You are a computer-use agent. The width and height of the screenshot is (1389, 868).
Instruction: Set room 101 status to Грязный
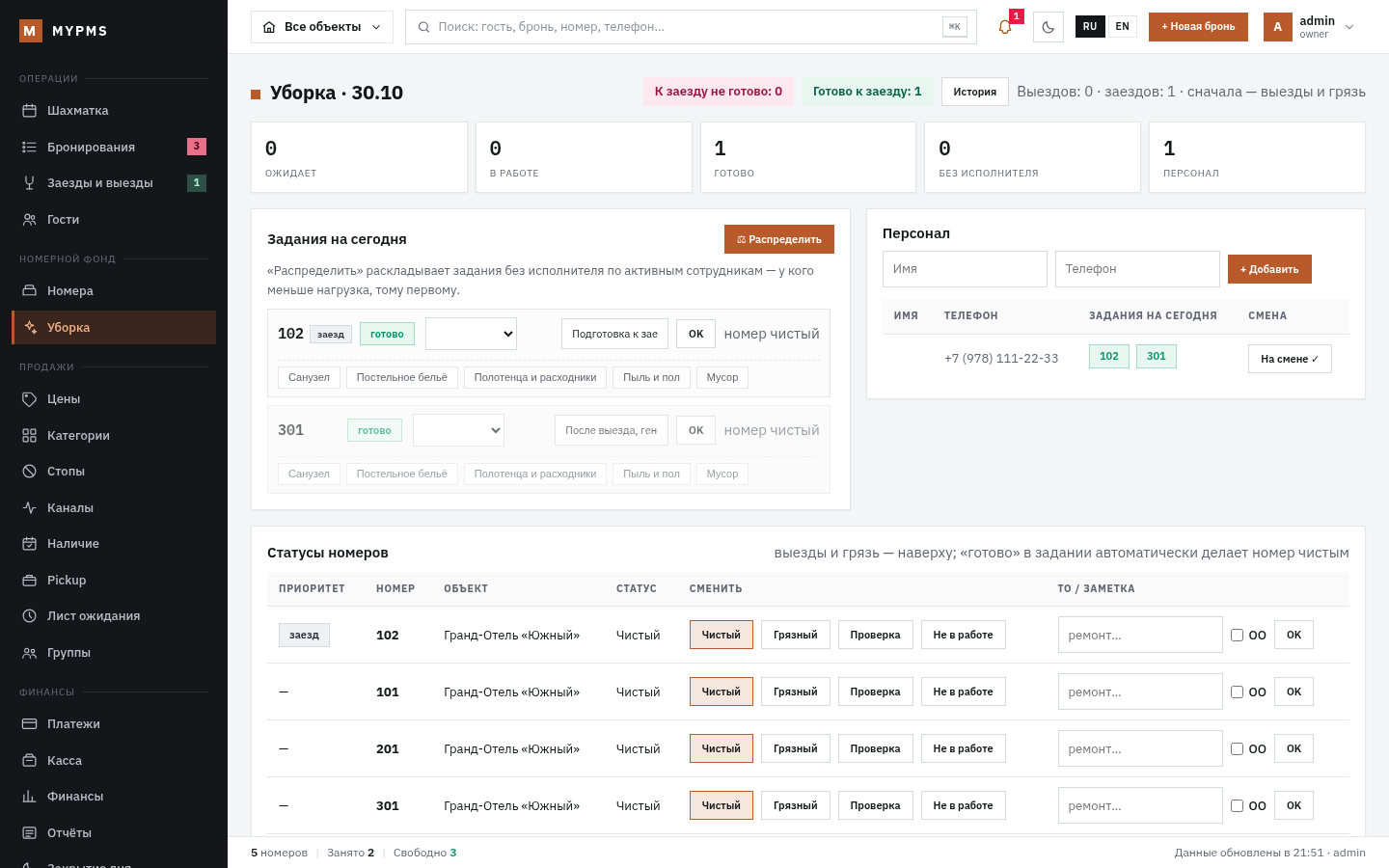click(x=796, y=692)
